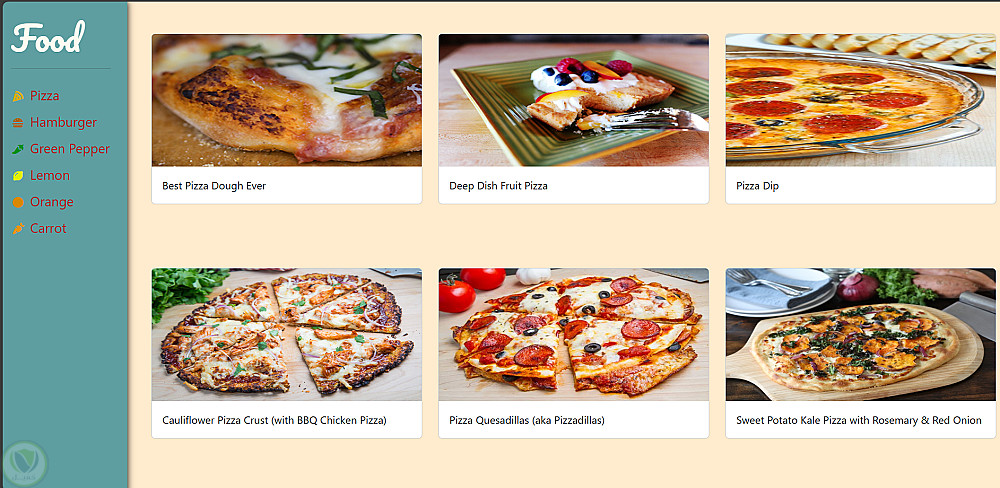Click Sweet Potato Kale Pizza title
The width and height of the screenshot is (1000, 488).
click(858, 420)
